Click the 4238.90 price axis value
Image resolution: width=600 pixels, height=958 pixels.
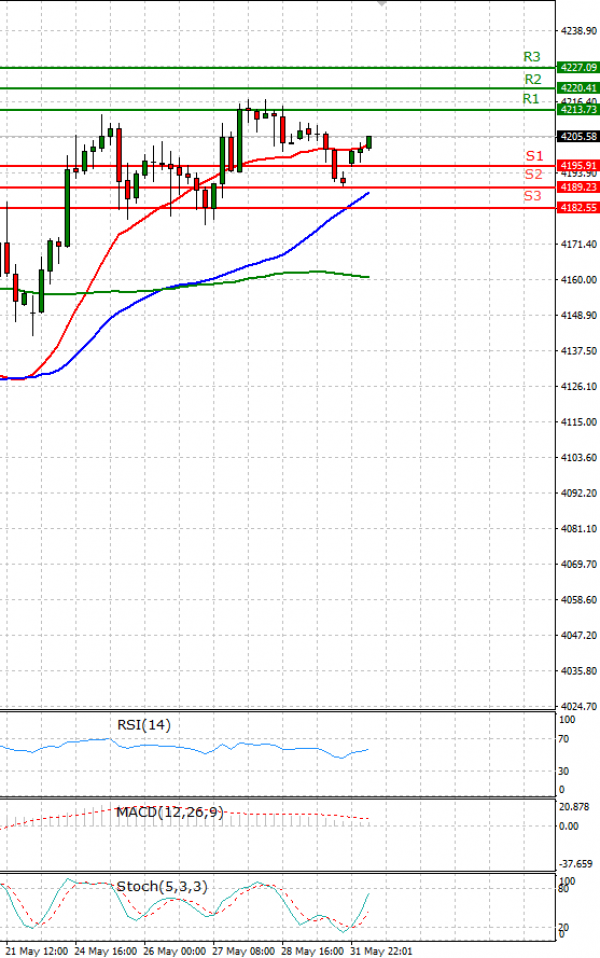tap(579, 31)
